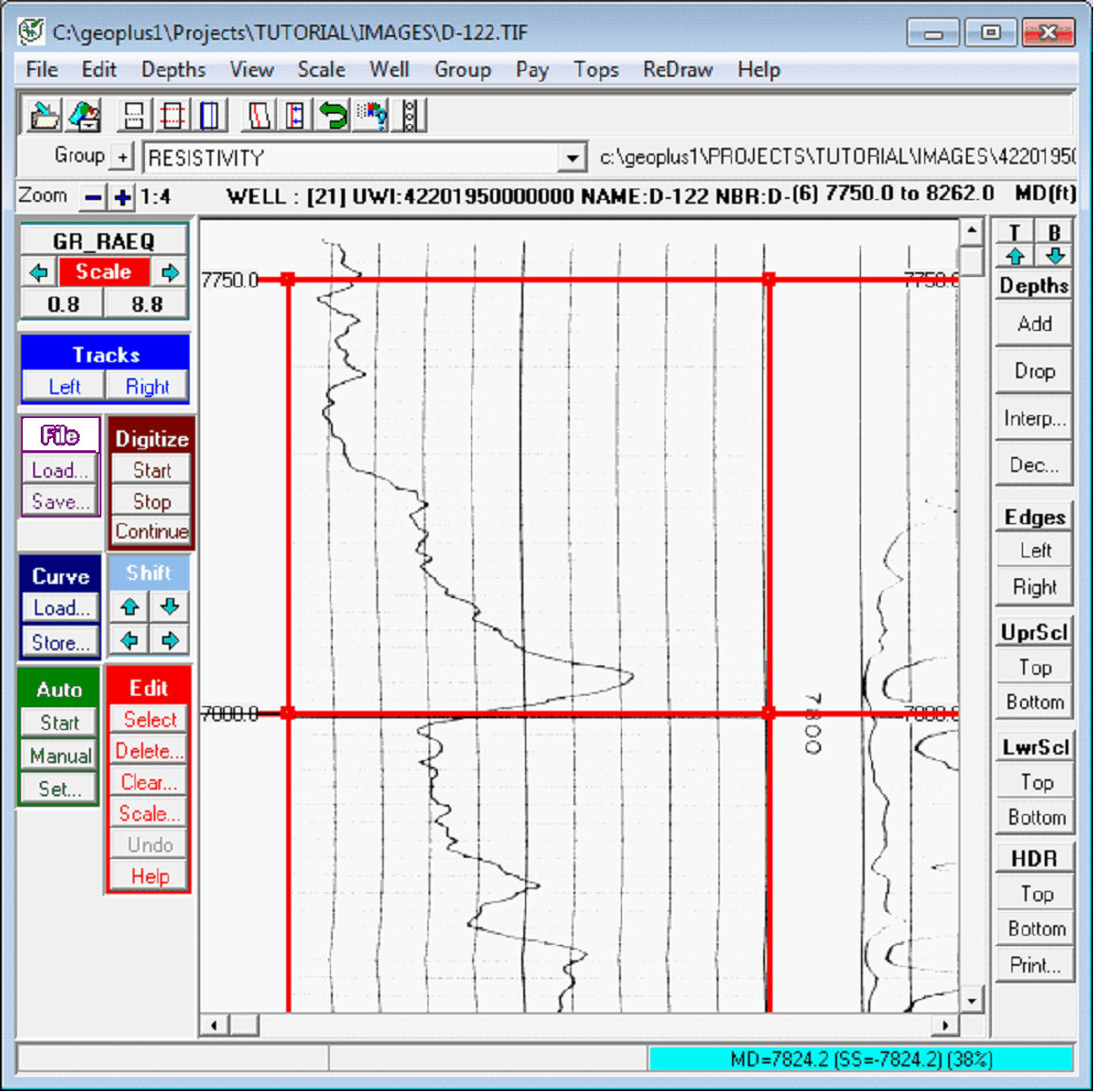Click the Zoom plus icon
The height and width of the screenshot is (1092, 1094).
[122, 197]
